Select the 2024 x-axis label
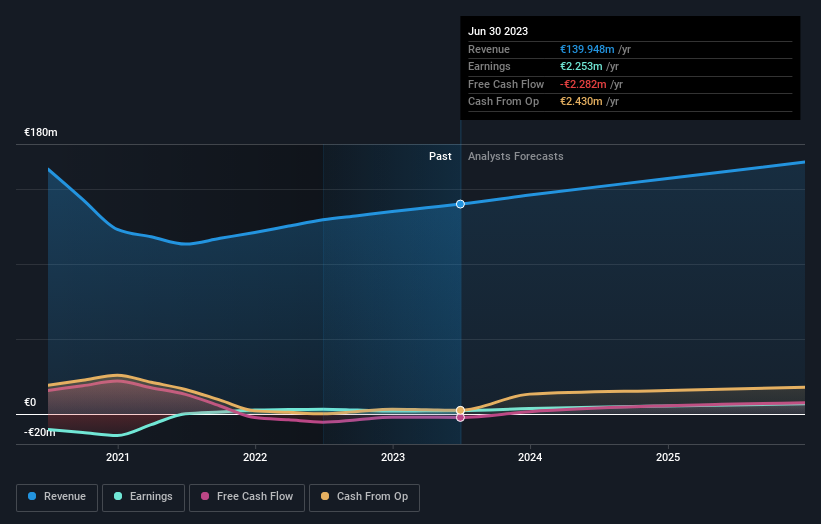Image resolution: width=821 pixels, height=524 pixels. click(530, 458)
